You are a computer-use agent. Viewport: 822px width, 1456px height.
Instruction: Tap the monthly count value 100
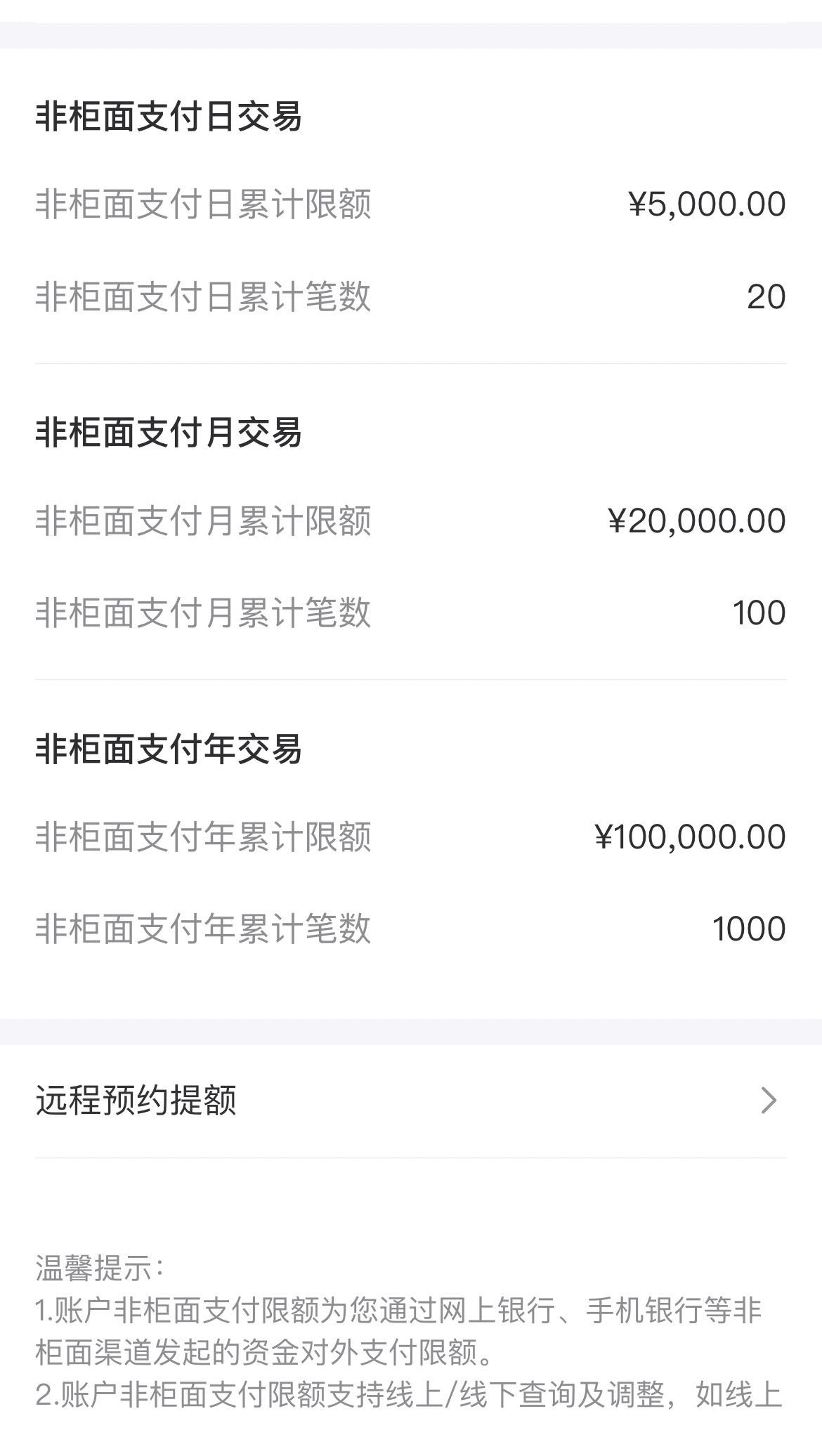coord(759,613)
